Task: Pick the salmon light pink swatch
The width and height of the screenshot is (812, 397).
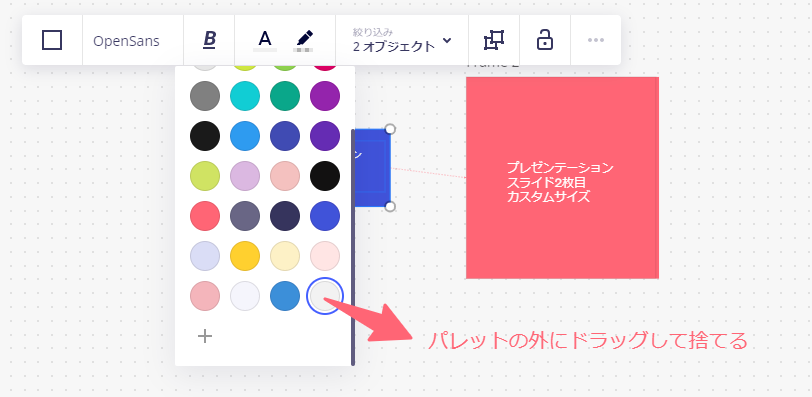Action: (285, 175)
